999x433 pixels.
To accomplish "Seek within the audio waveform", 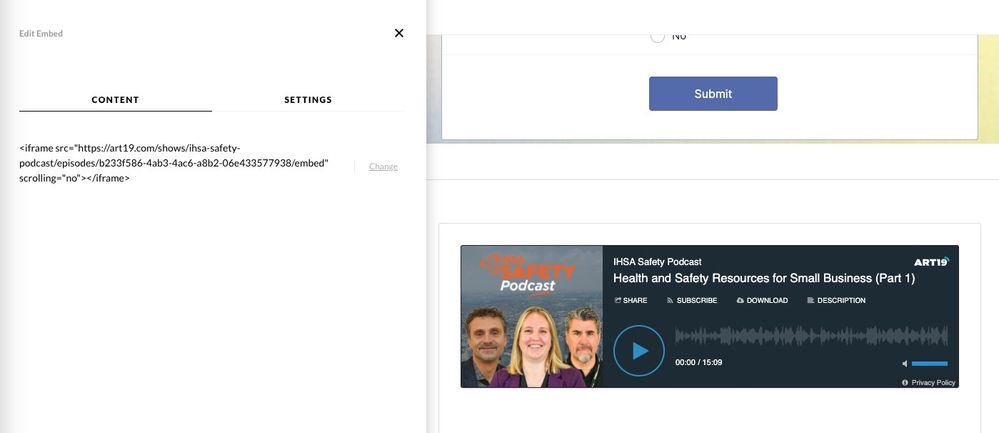I will (811, 336).
